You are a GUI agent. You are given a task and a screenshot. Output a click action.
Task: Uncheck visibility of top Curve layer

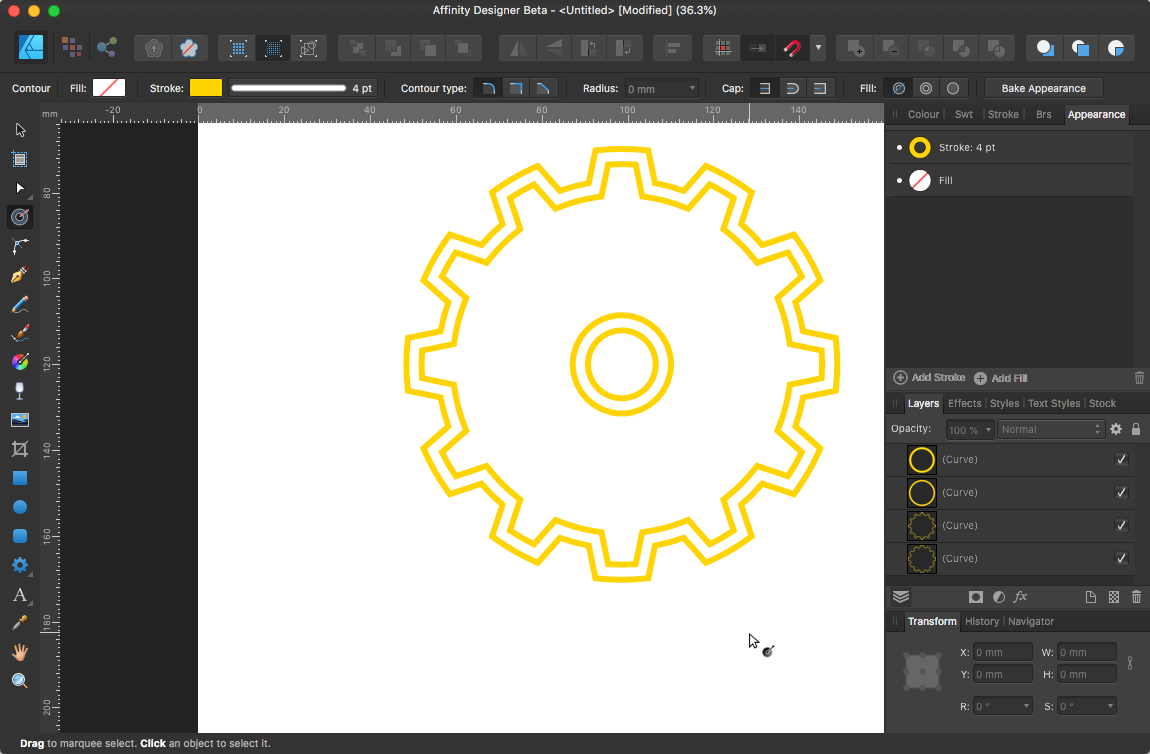tap(1121, 460)
